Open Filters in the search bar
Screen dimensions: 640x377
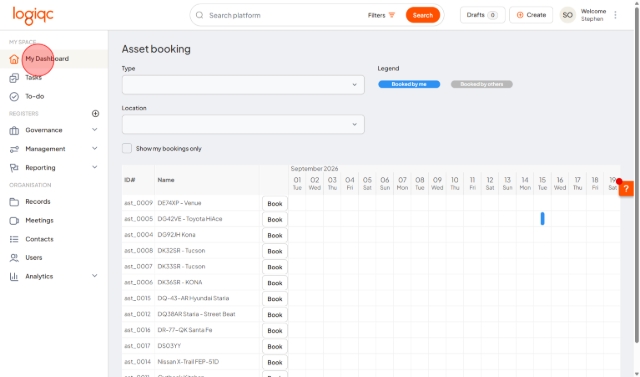point(381,15)
